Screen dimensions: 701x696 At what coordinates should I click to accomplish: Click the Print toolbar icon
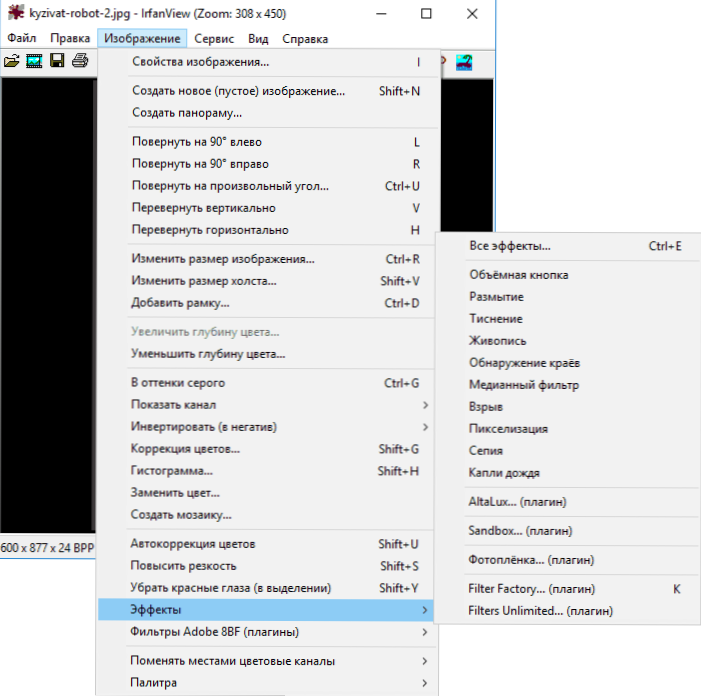pos(80,60)
